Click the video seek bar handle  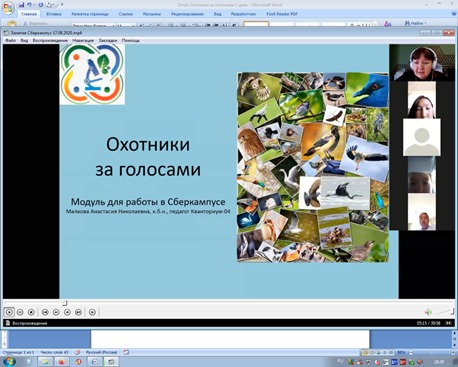pos(65,303)
